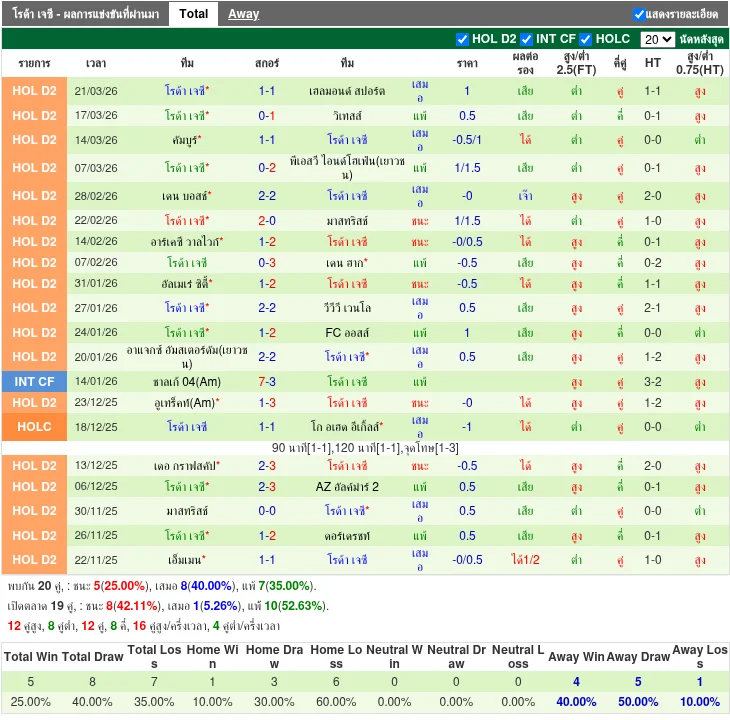Select the Total tab
The width and height of the screenshot is (730, 720).
coord(193,14)
